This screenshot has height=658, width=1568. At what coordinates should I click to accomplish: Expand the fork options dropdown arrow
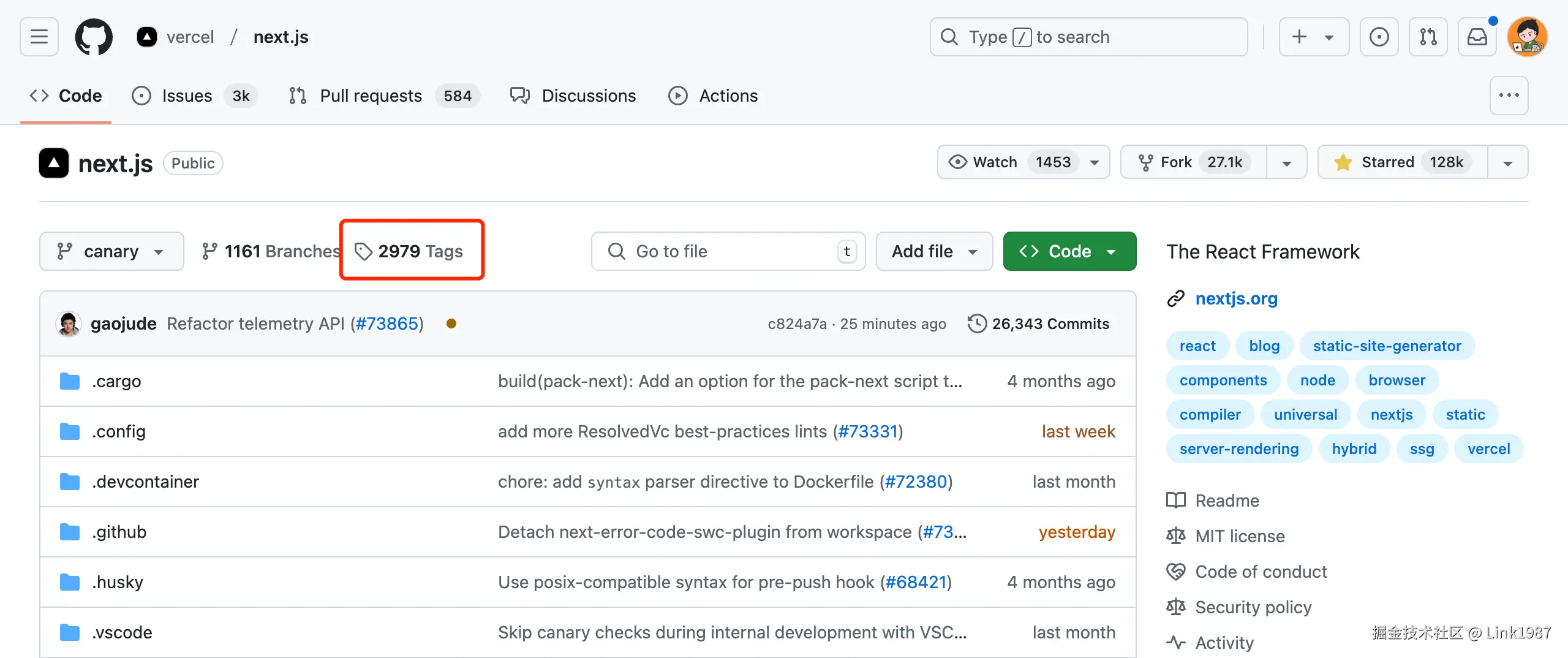point(1287,162)
